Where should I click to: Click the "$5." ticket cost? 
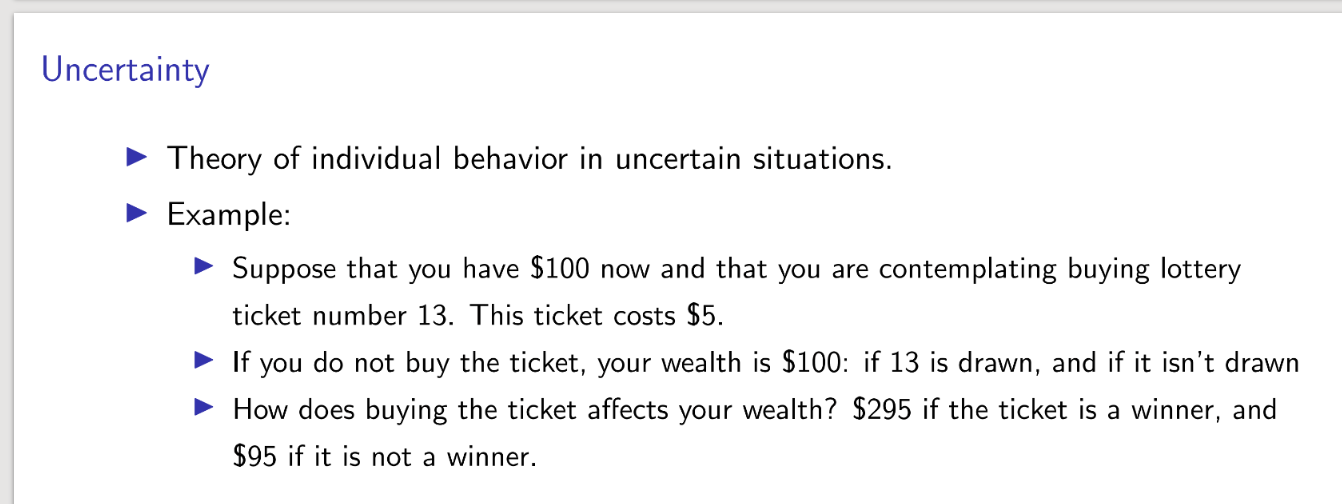[x=704, y=316]
